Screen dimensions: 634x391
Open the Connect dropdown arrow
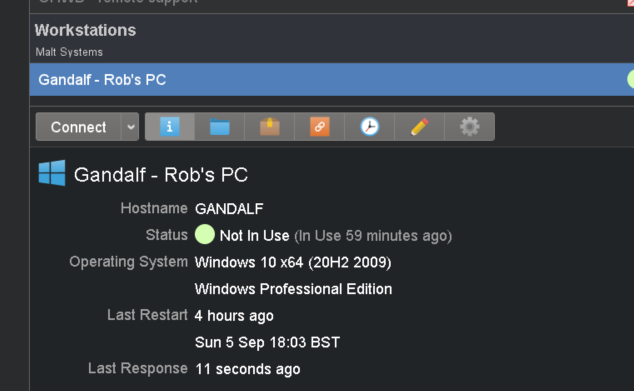click(x=130, y=127)
